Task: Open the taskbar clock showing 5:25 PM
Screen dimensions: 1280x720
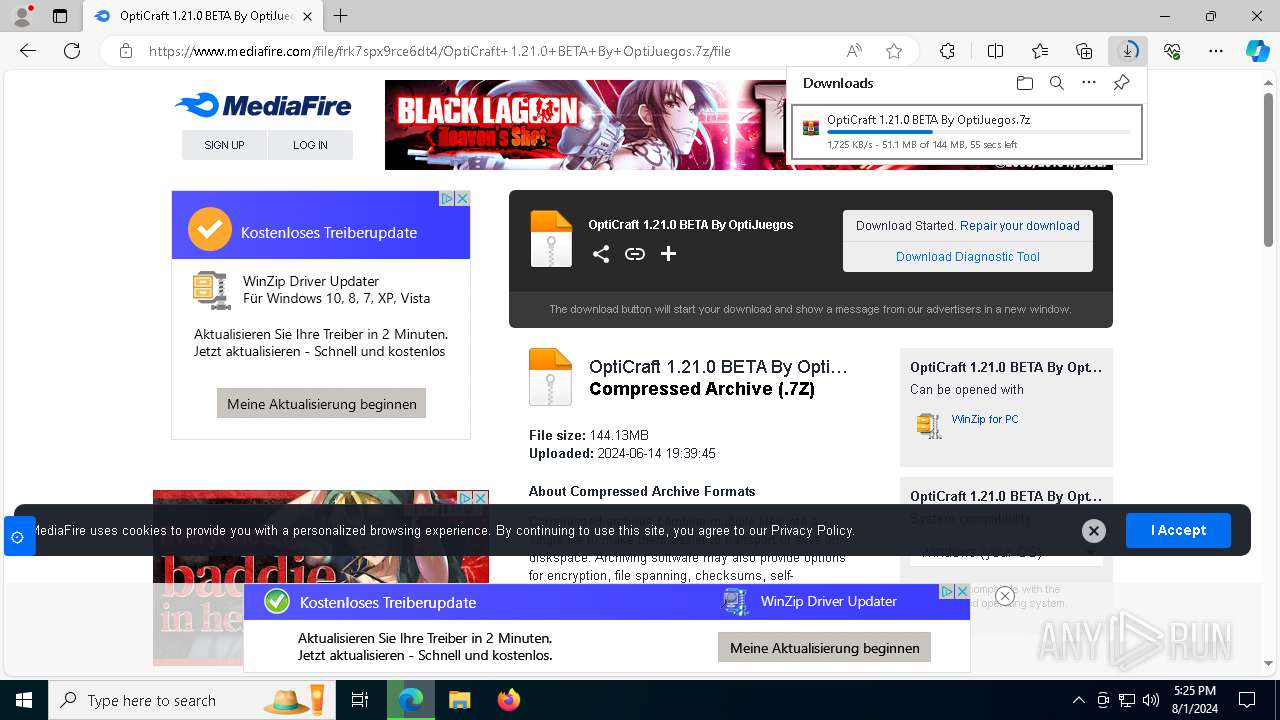Action: [x=1195, y=700]
